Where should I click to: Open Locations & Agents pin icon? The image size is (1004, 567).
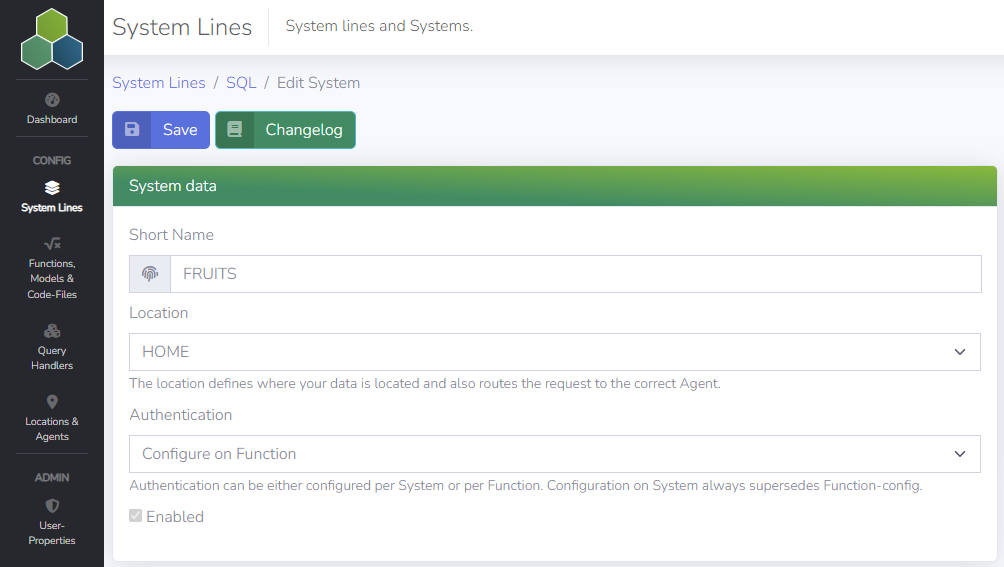tap(52, 401)
